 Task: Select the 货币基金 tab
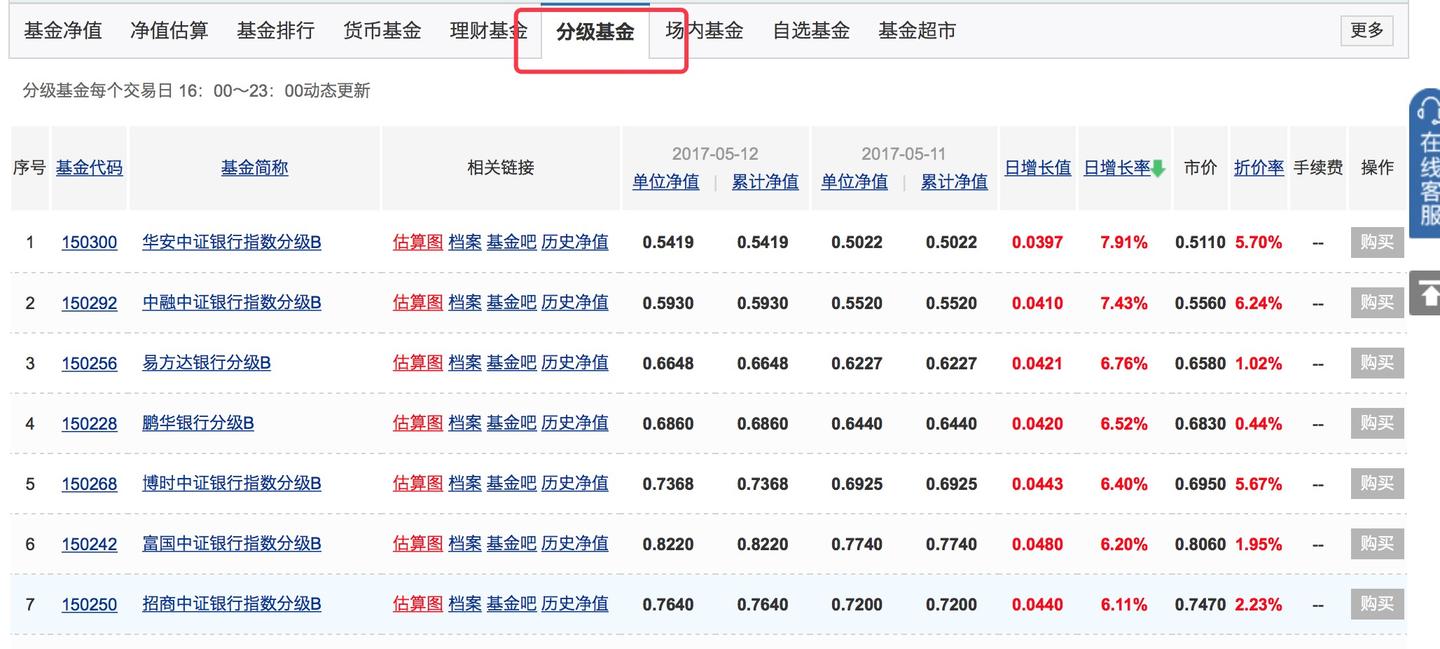pos(382,31)
